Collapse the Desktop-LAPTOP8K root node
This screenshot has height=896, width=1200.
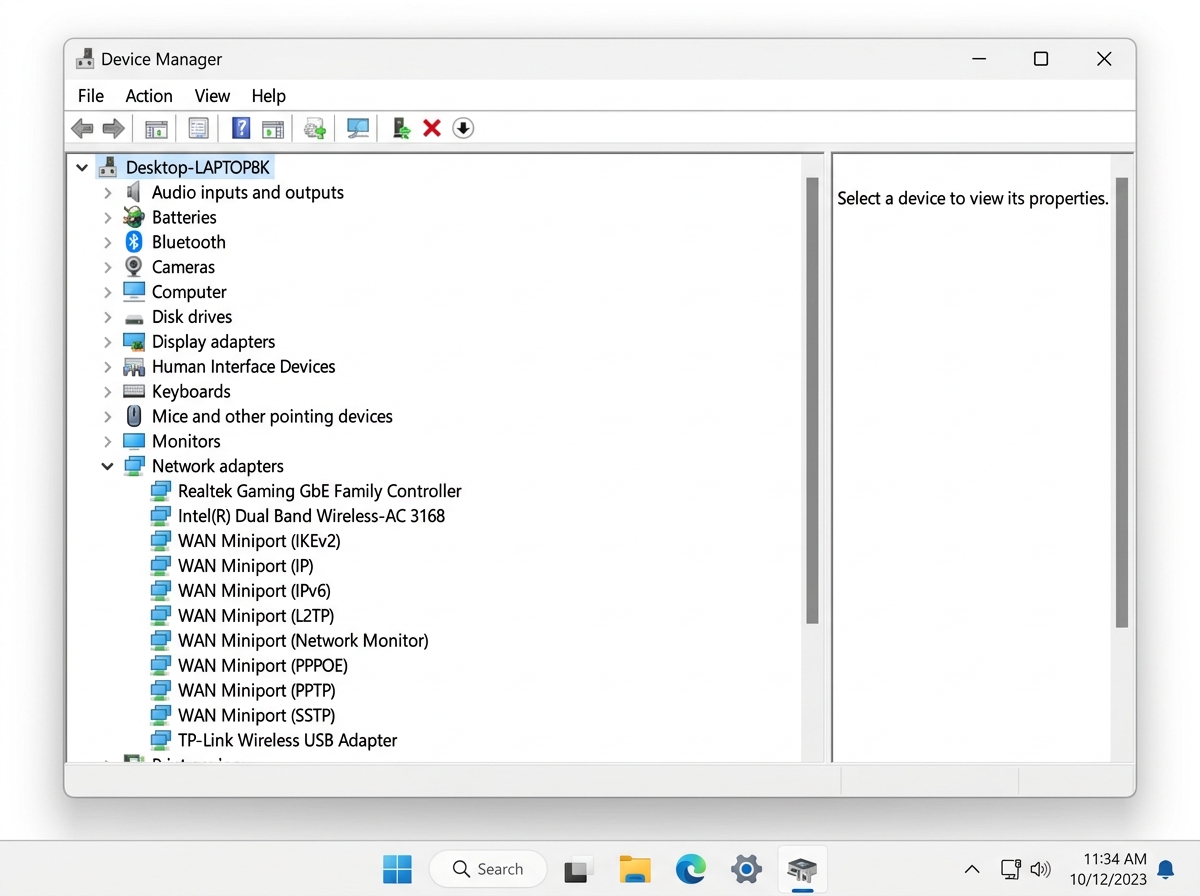[x=82, y=168]
